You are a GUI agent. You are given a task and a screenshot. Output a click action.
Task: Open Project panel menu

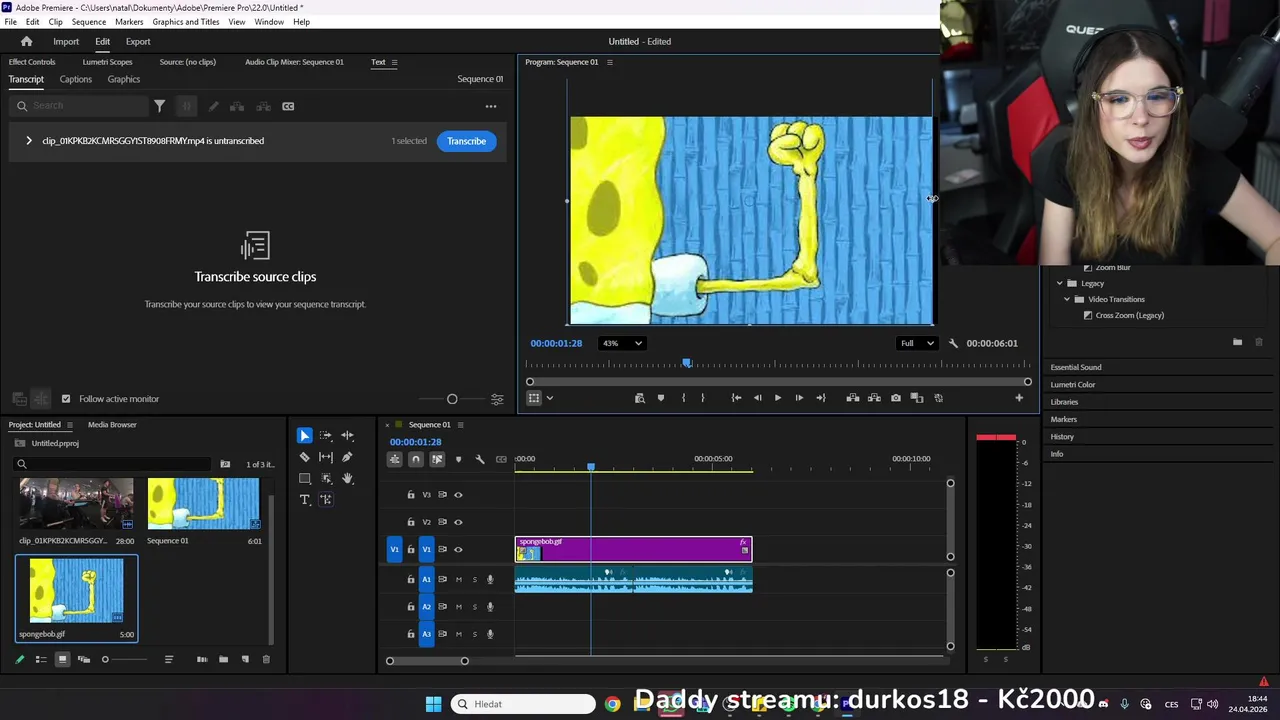(69, 425)
